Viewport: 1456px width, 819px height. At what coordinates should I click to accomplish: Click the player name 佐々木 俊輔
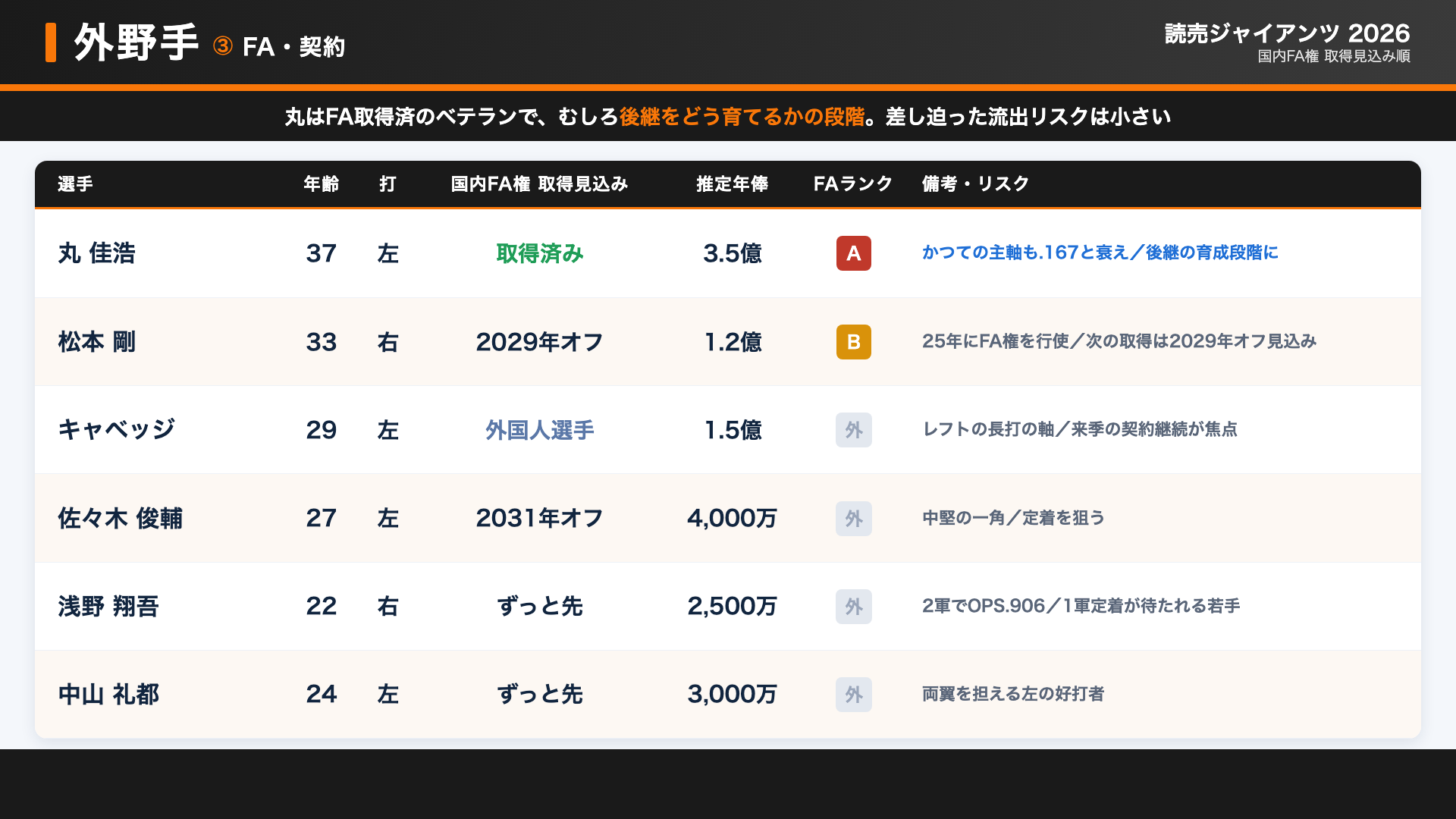(120, 519)
